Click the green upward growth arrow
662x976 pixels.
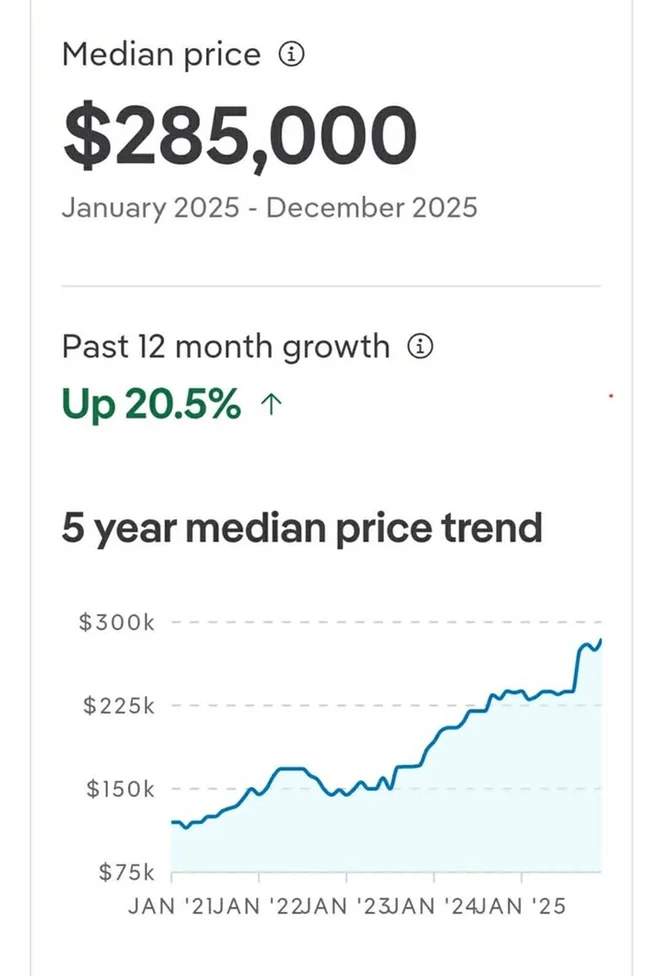click(x=268, y=405)
